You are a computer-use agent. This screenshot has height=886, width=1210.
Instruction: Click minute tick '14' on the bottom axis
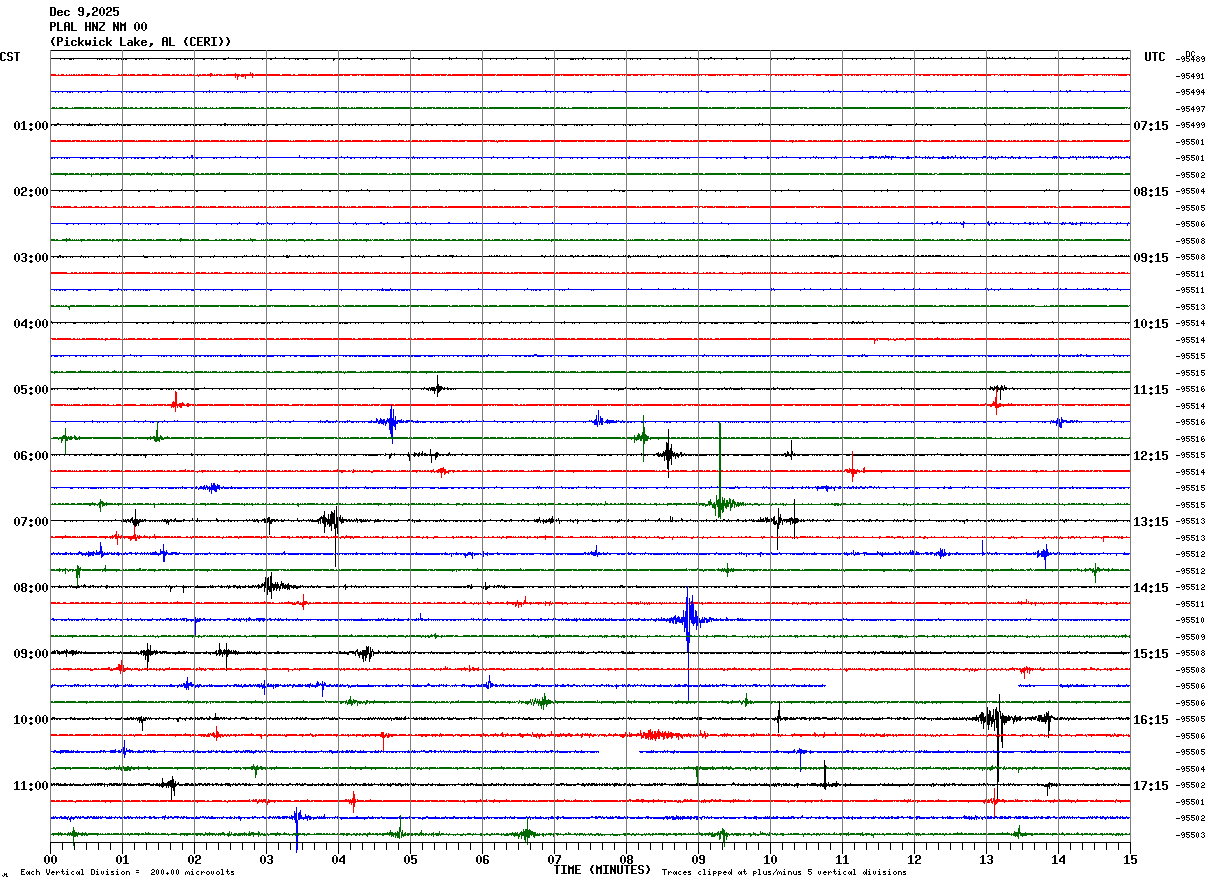[1058, 859]
